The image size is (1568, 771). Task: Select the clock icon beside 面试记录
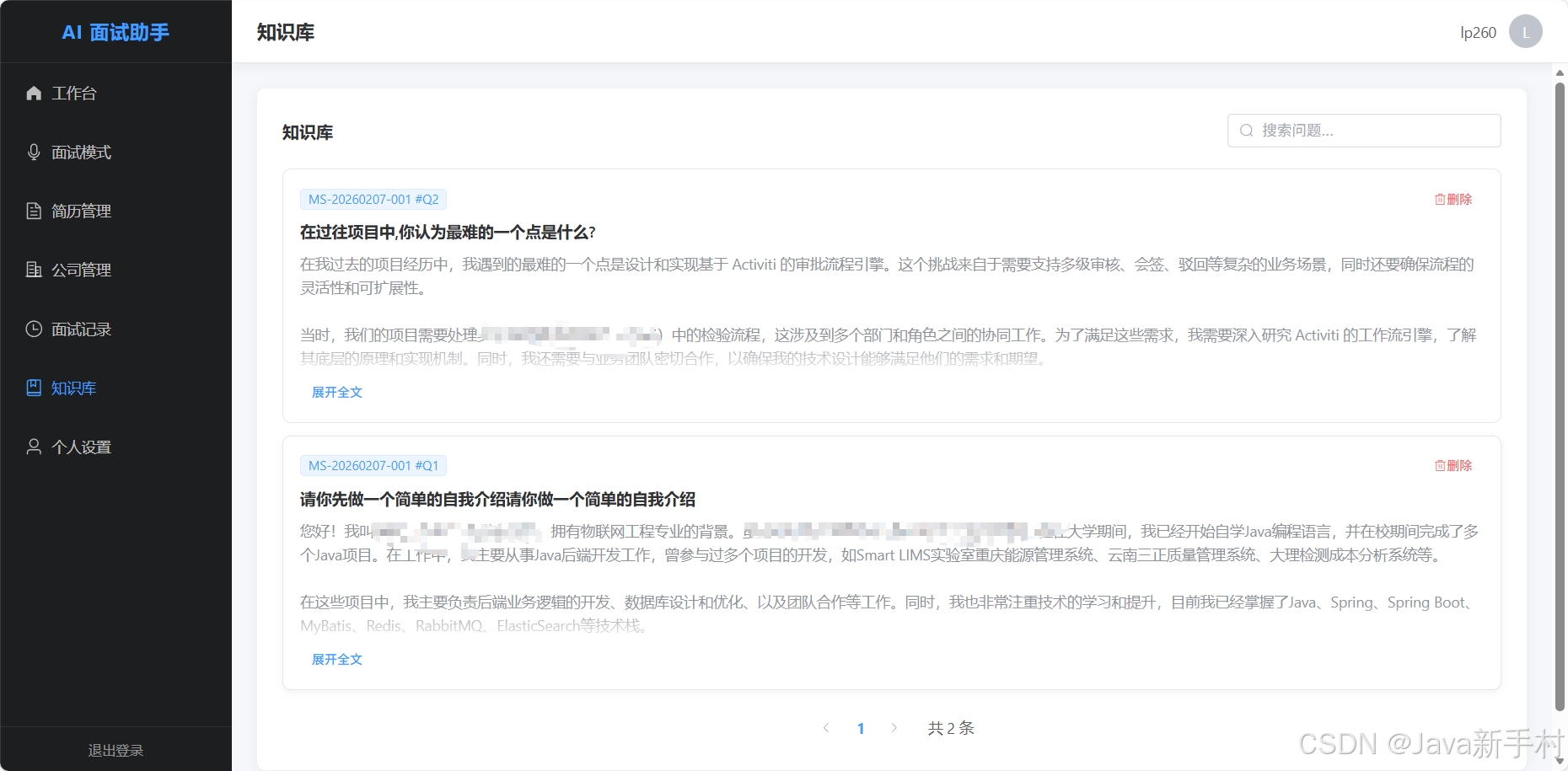pos(33,329)
